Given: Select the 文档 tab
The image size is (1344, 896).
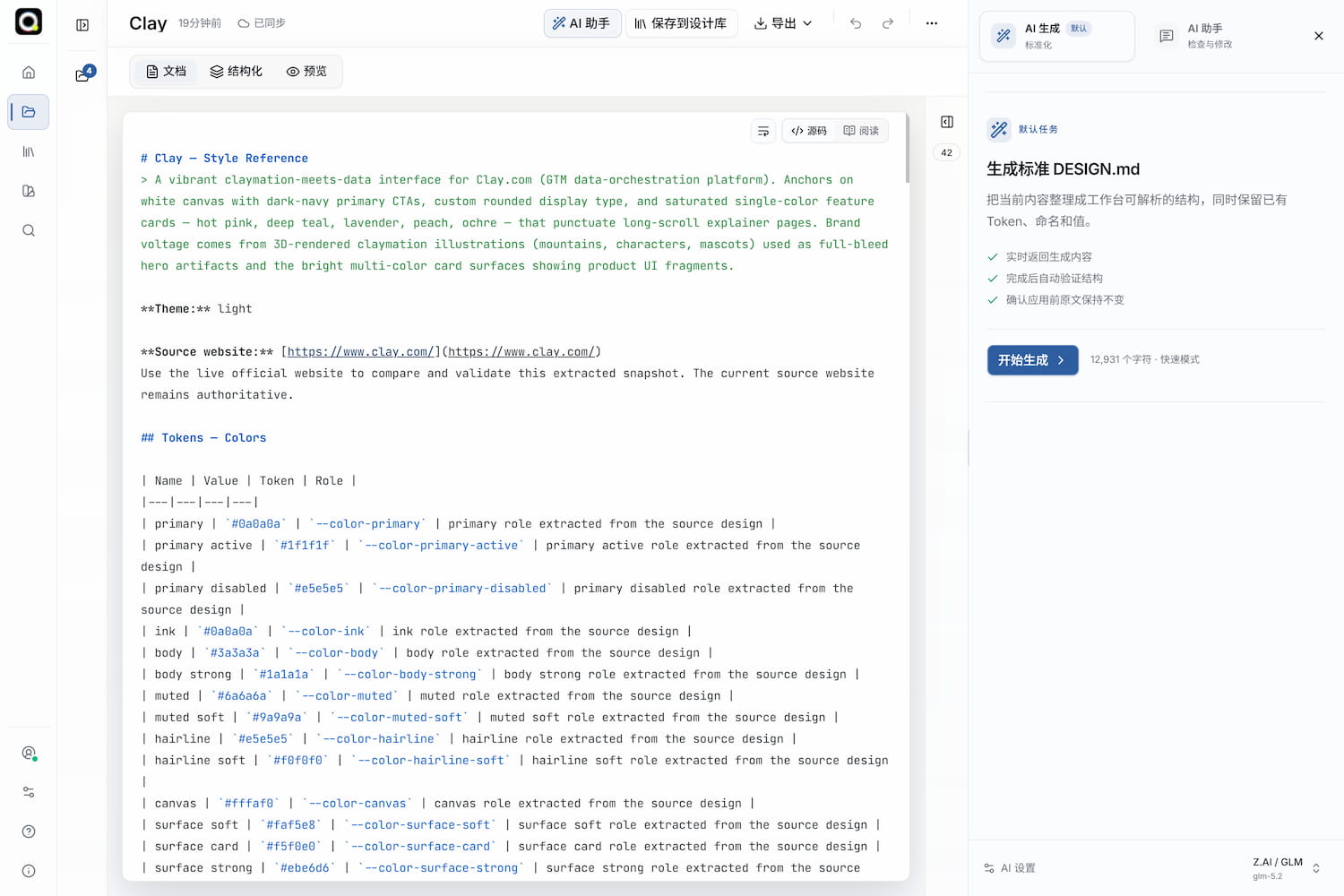Looking at the screenshot, I should [167, 72].
